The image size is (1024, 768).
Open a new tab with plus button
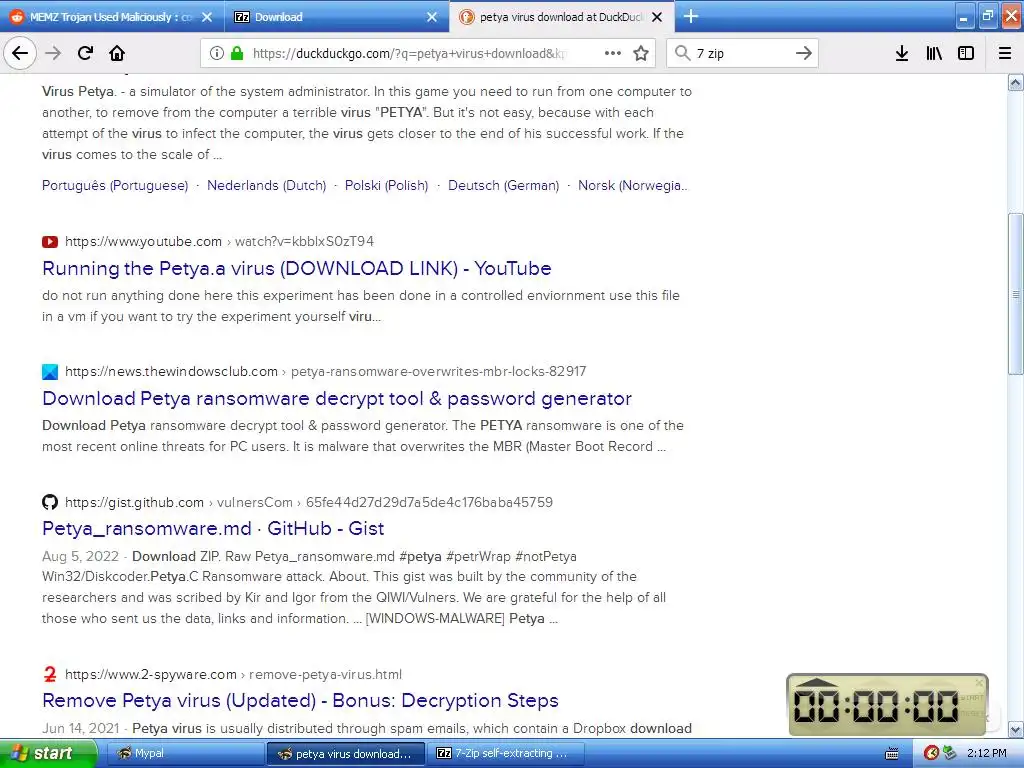[x=691, y=17]
